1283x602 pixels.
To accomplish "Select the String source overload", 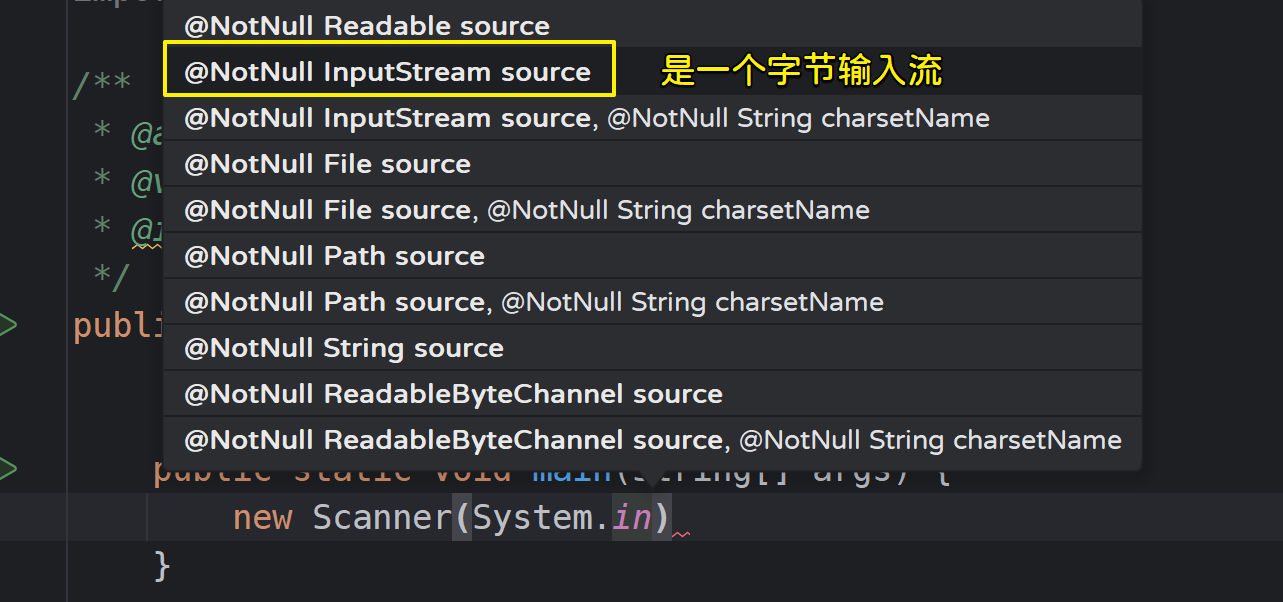I will [x=344, y=348].
